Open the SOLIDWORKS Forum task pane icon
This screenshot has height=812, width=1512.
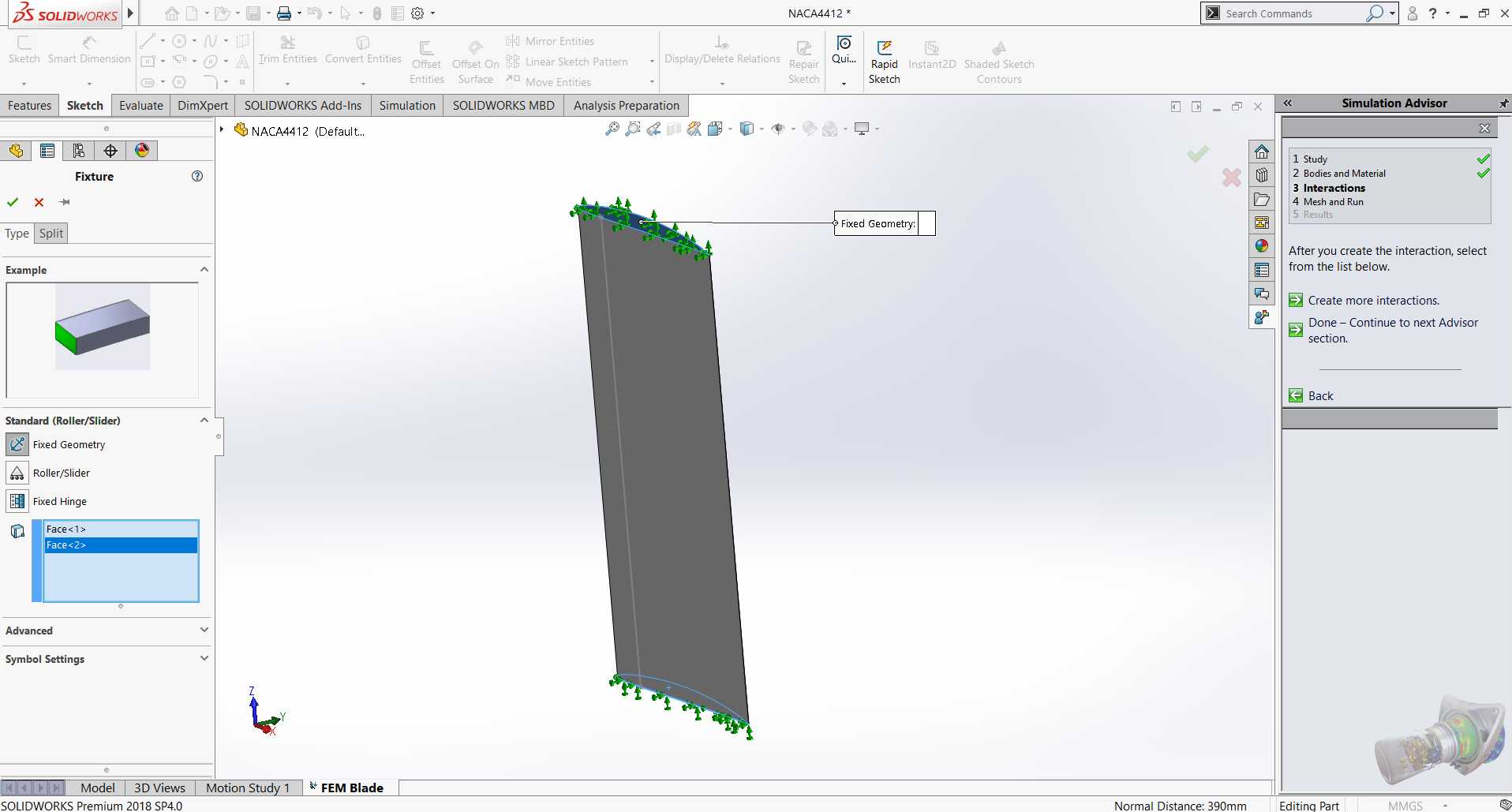point(1262,294)
